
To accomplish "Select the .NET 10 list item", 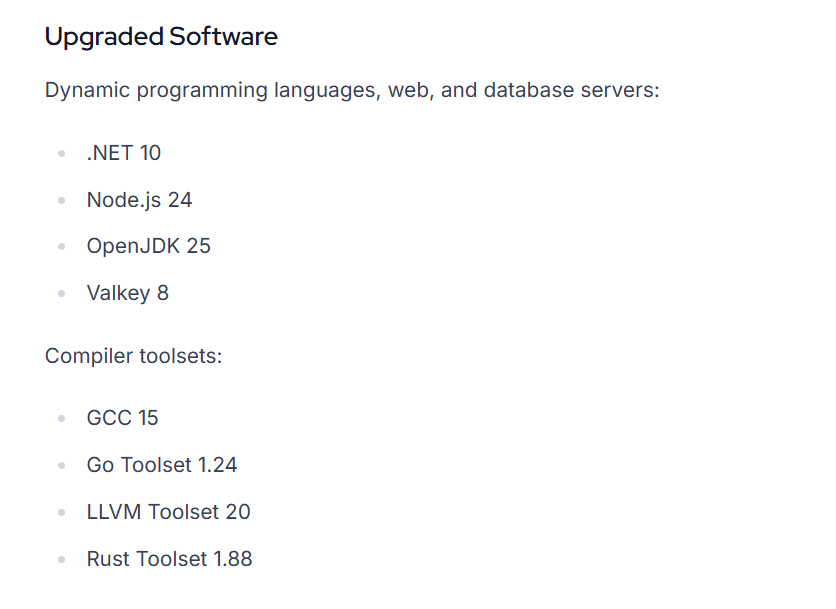I will click(123, 153).
